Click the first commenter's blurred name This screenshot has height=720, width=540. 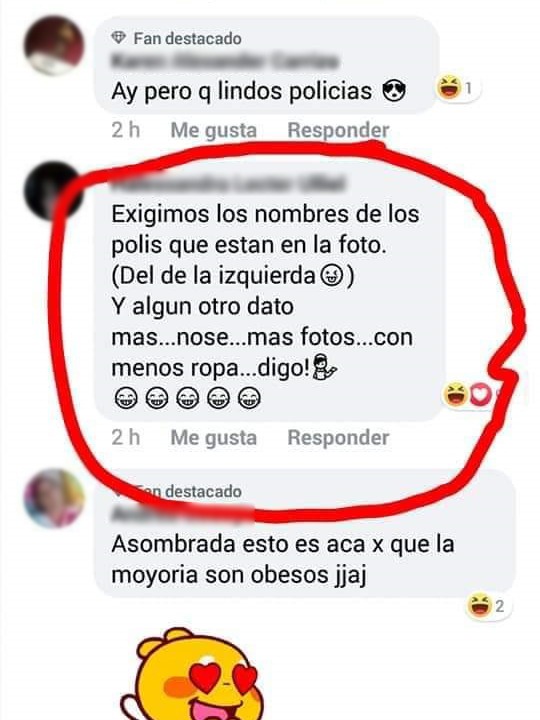(x=225, y=61)
